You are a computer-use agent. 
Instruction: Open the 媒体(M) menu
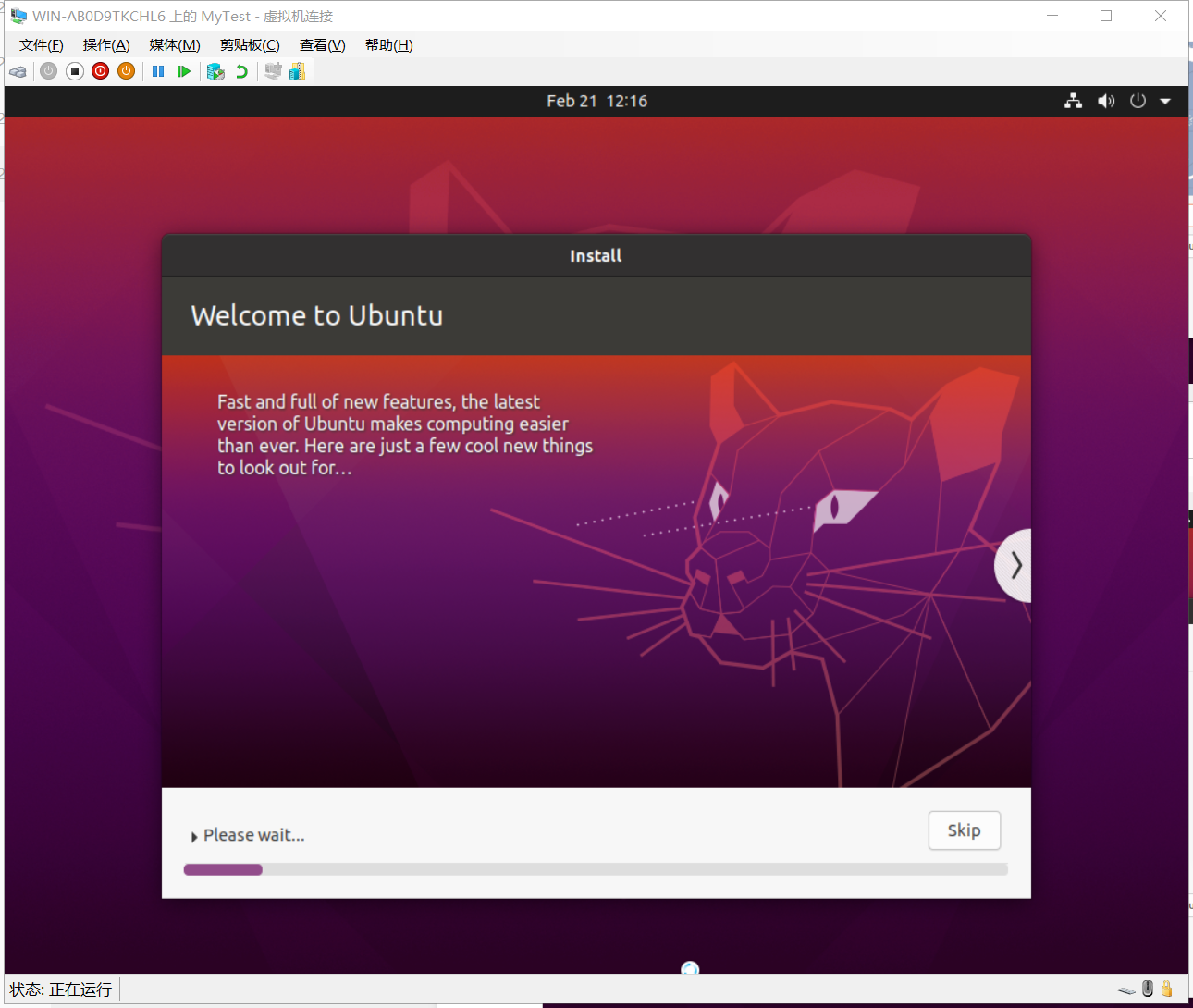tap(175, 45)
